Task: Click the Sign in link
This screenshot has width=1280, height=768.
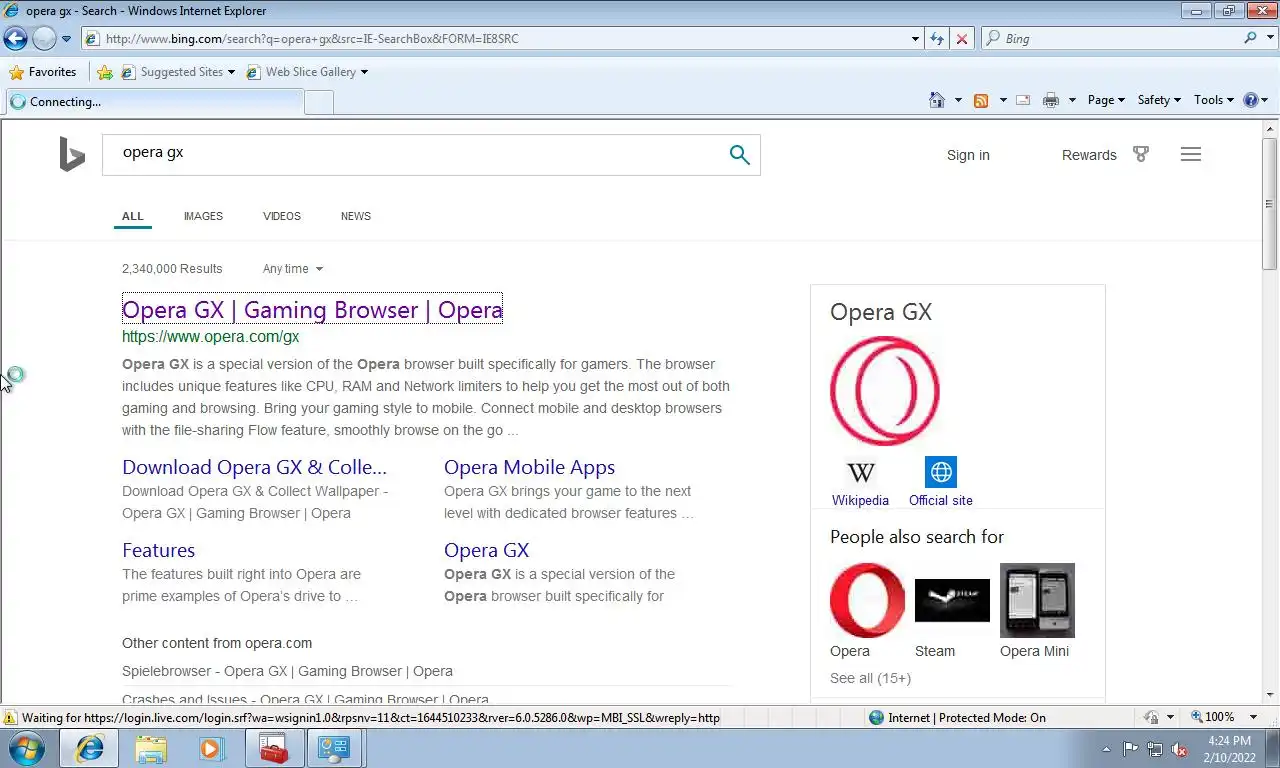Action: pyautogui.click(x=968, y=155)
